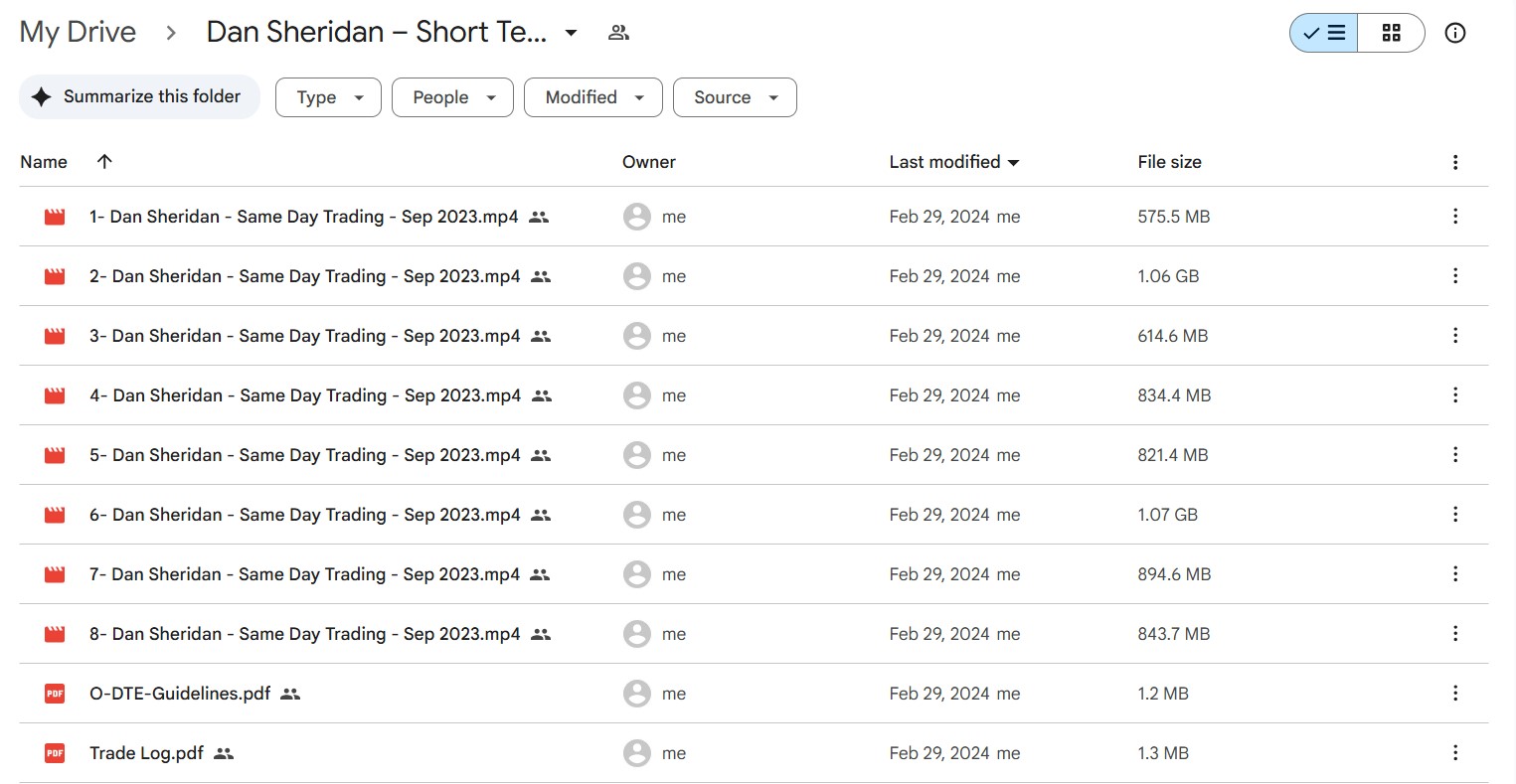Open column options three-dot menu in header
Image resolution: width=1516 pixels, height=784 pixels.
coord(1454,162)
